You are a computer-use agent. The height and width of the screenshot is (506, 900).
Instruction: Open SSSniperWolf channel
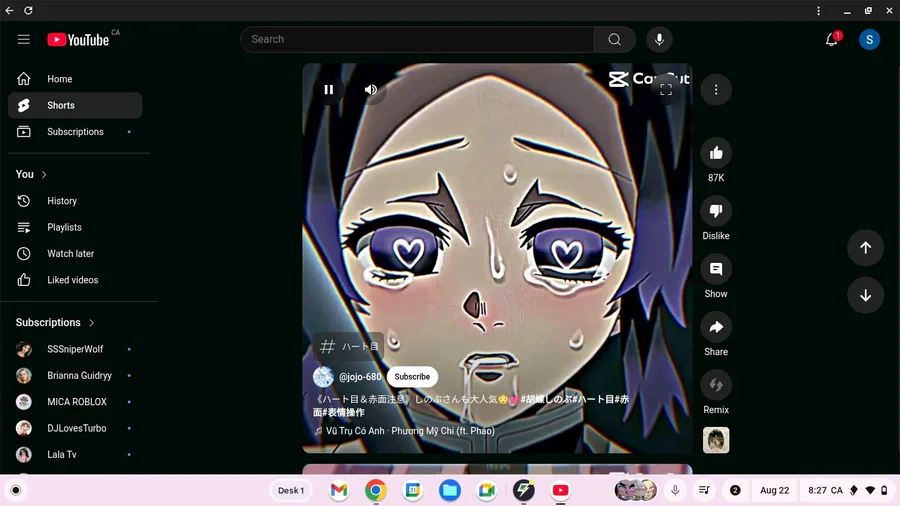click(x=75, y=349)
